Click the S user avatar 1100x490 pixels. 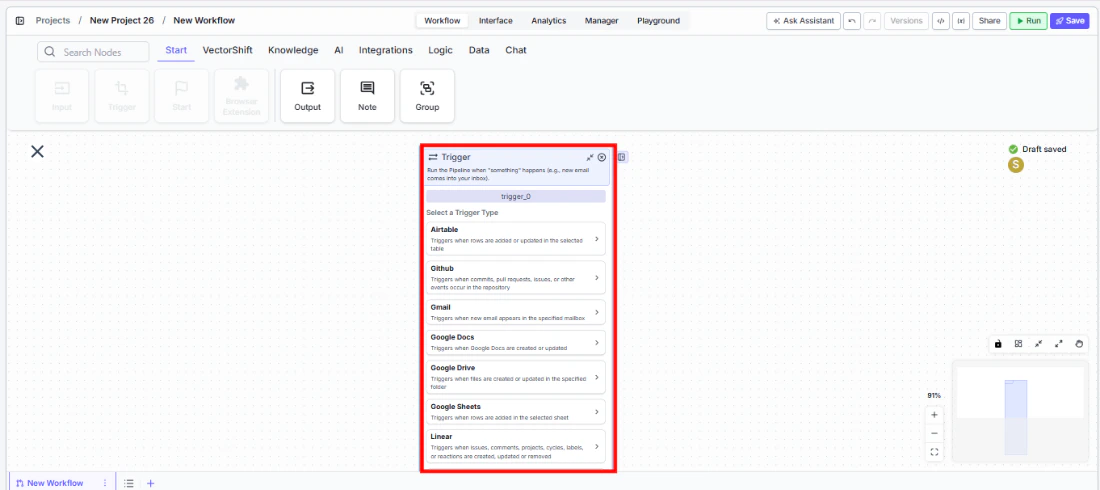[x=1015, y=165]
